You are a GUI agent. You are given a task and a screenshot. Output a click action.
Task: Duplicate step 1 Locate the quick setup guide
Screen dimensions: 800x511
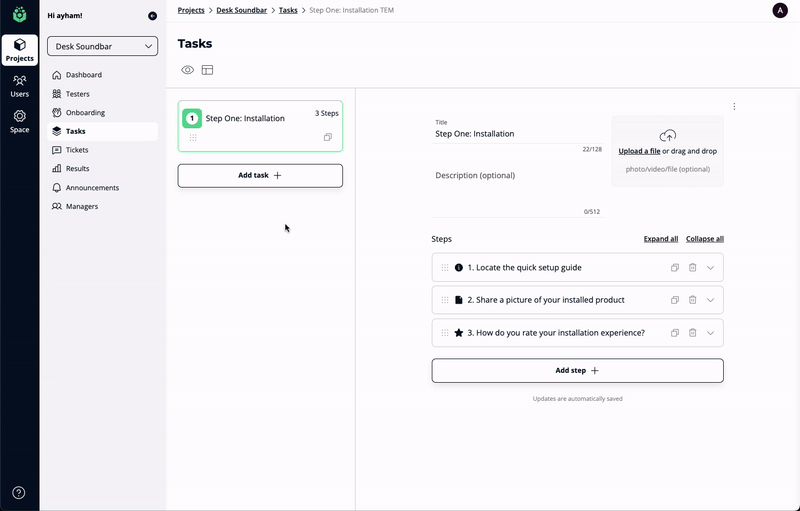(675, 268)
